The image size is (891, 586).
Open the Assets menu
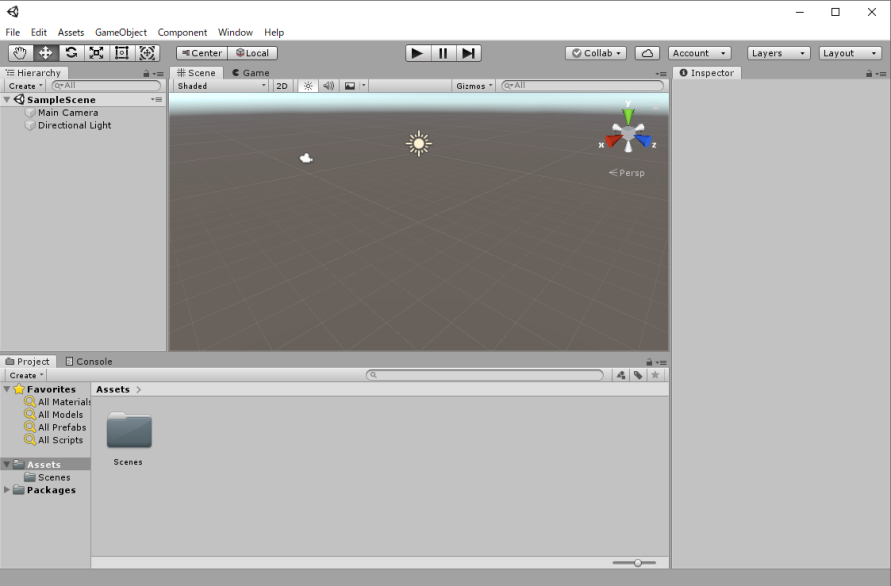pyautogui.click(x=70, y=32)
